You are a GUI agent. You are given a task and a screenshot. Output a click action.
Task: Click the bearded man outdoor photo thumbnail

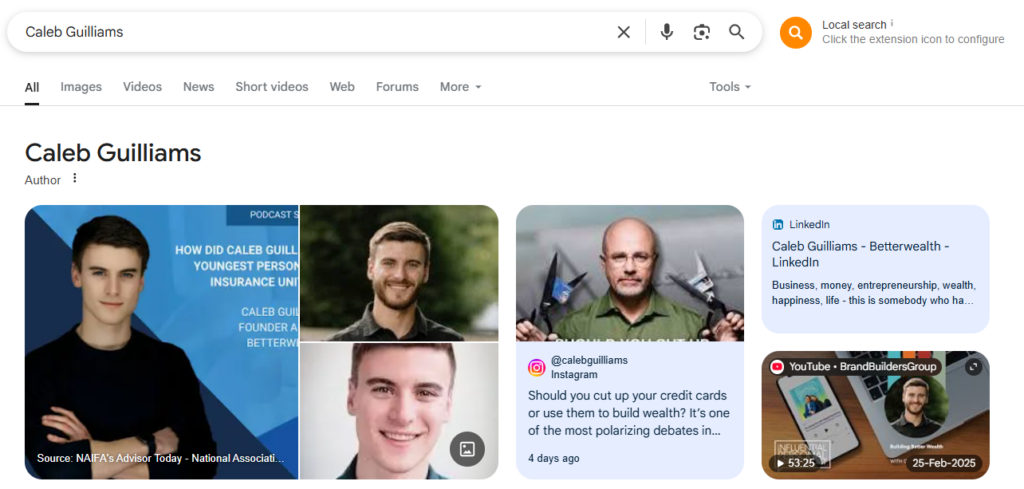click(399, 273)
